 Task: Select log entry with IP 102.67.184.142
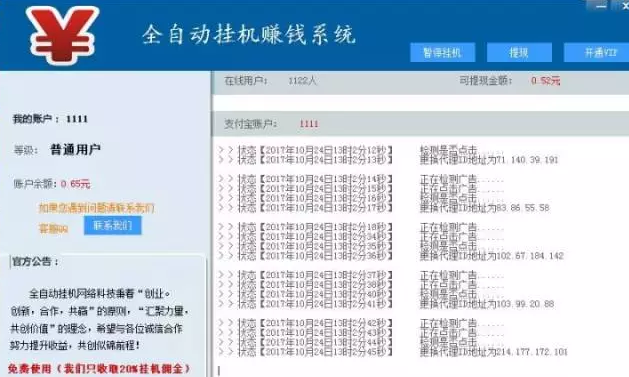pos(392,256)
